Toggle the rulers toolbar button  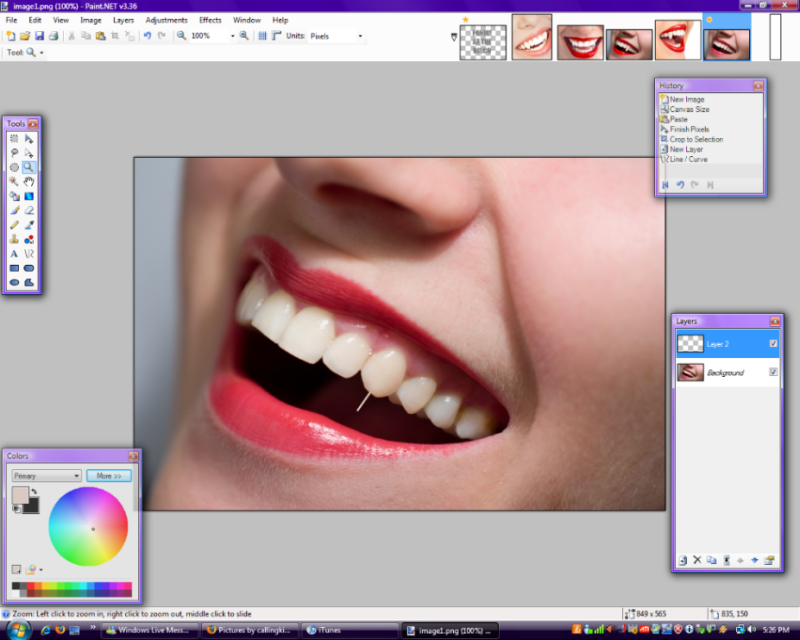click(277, 36)
